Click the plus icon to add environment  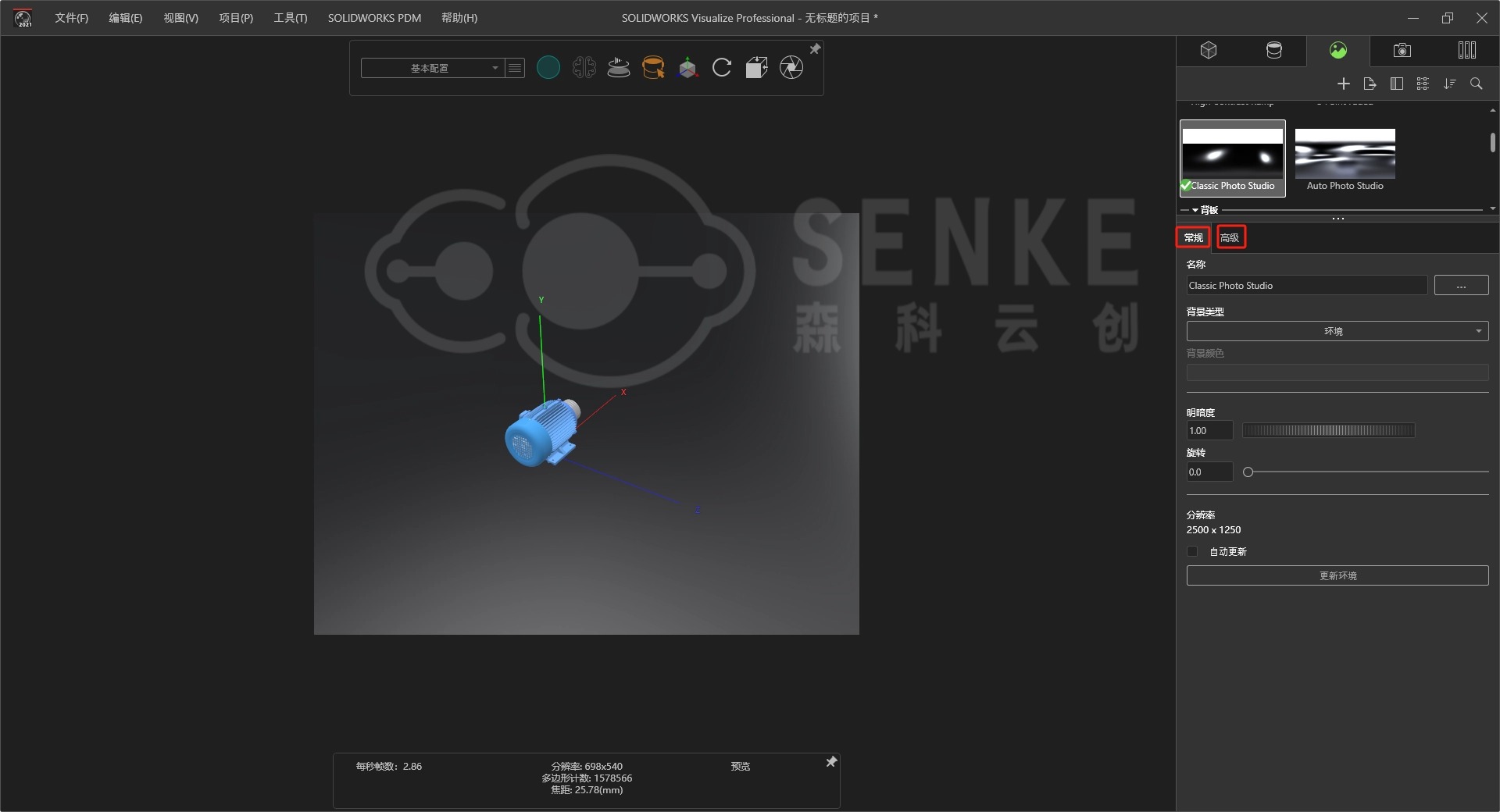pyautogui.click(x=1344, y=84)
